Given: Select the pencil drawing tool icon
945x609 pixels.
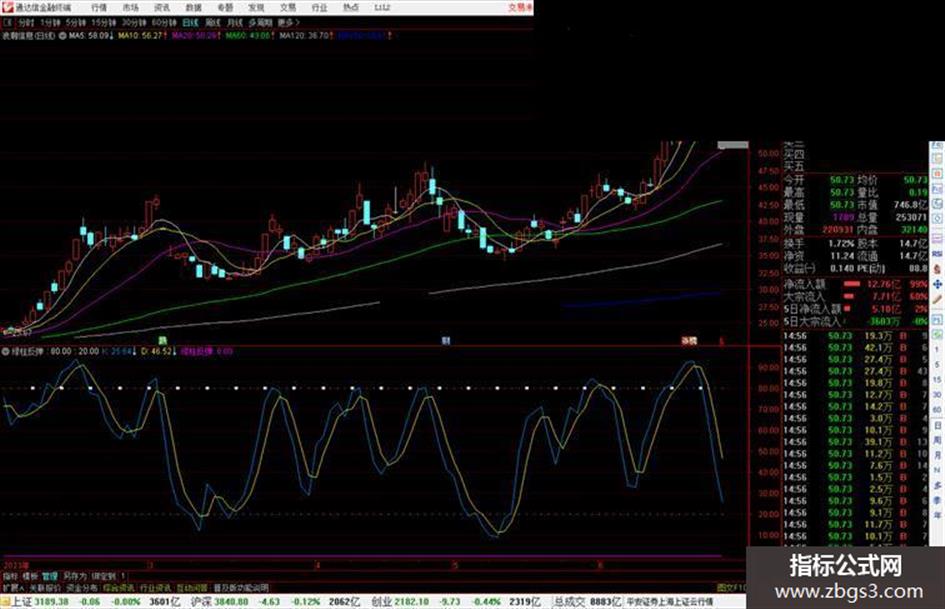Looking at the screenshot, I should coord(937,299).
